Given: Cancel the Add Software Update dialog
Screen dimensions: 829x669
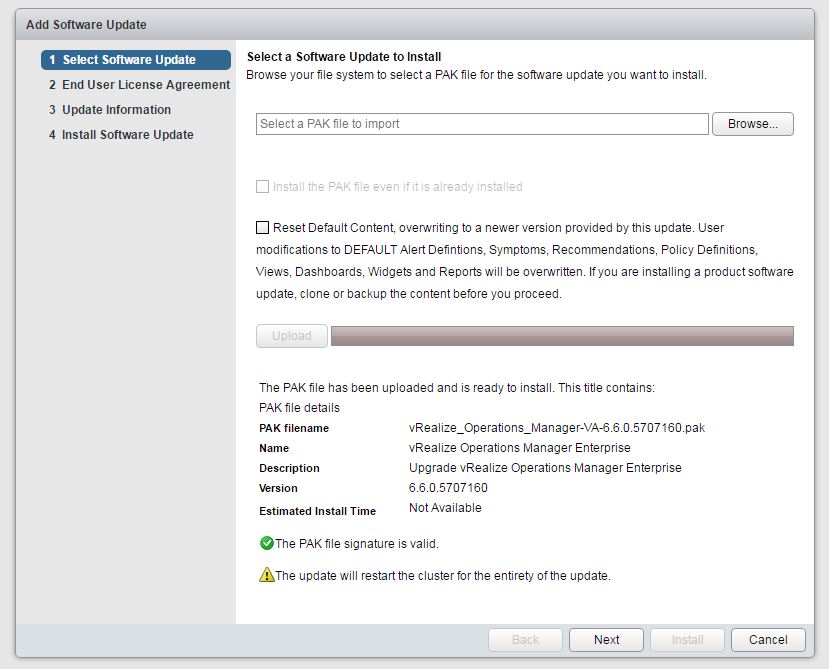Looking at the screenshot, I should tap(768, 640).
